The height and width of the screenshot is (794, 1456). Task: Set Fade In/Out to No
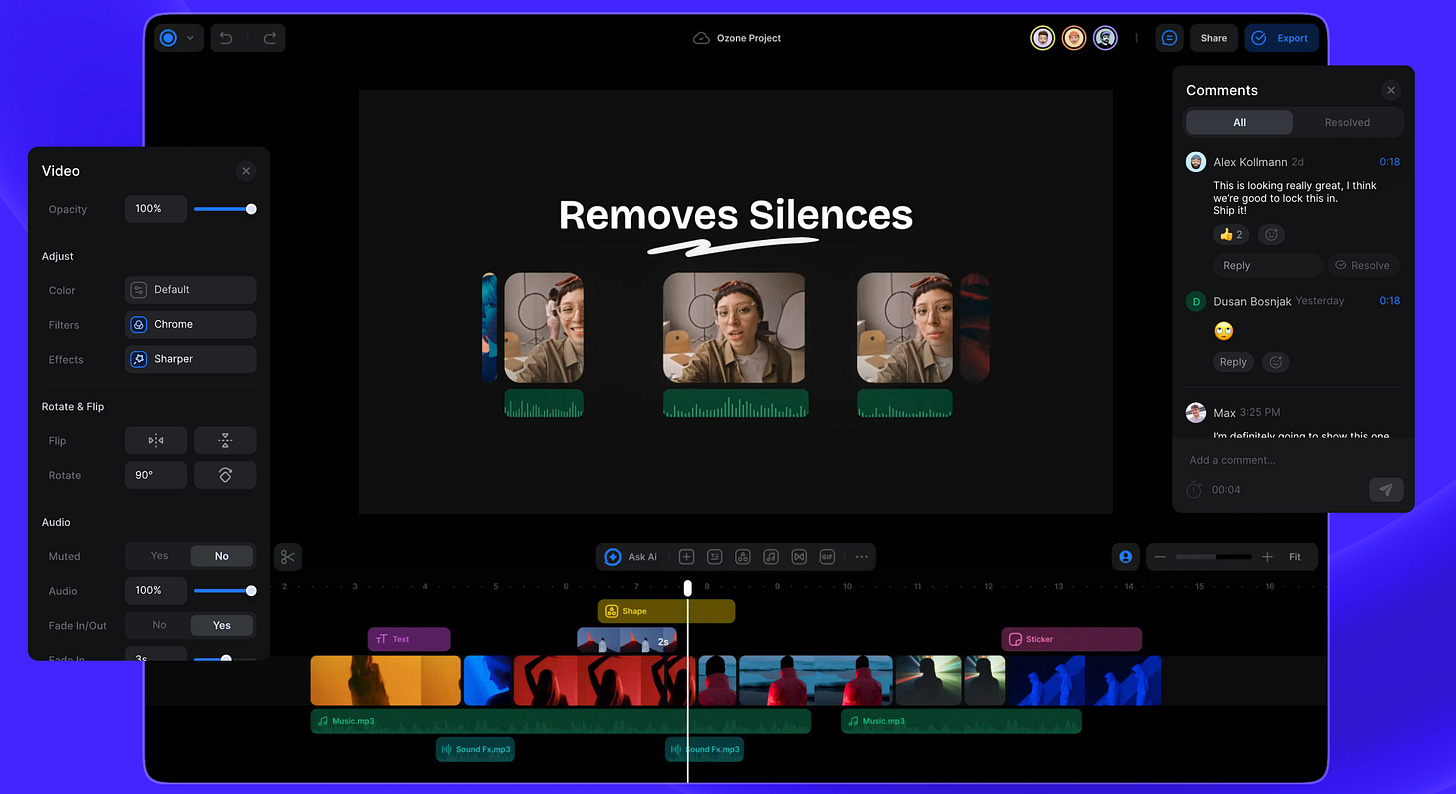[159, 625]
